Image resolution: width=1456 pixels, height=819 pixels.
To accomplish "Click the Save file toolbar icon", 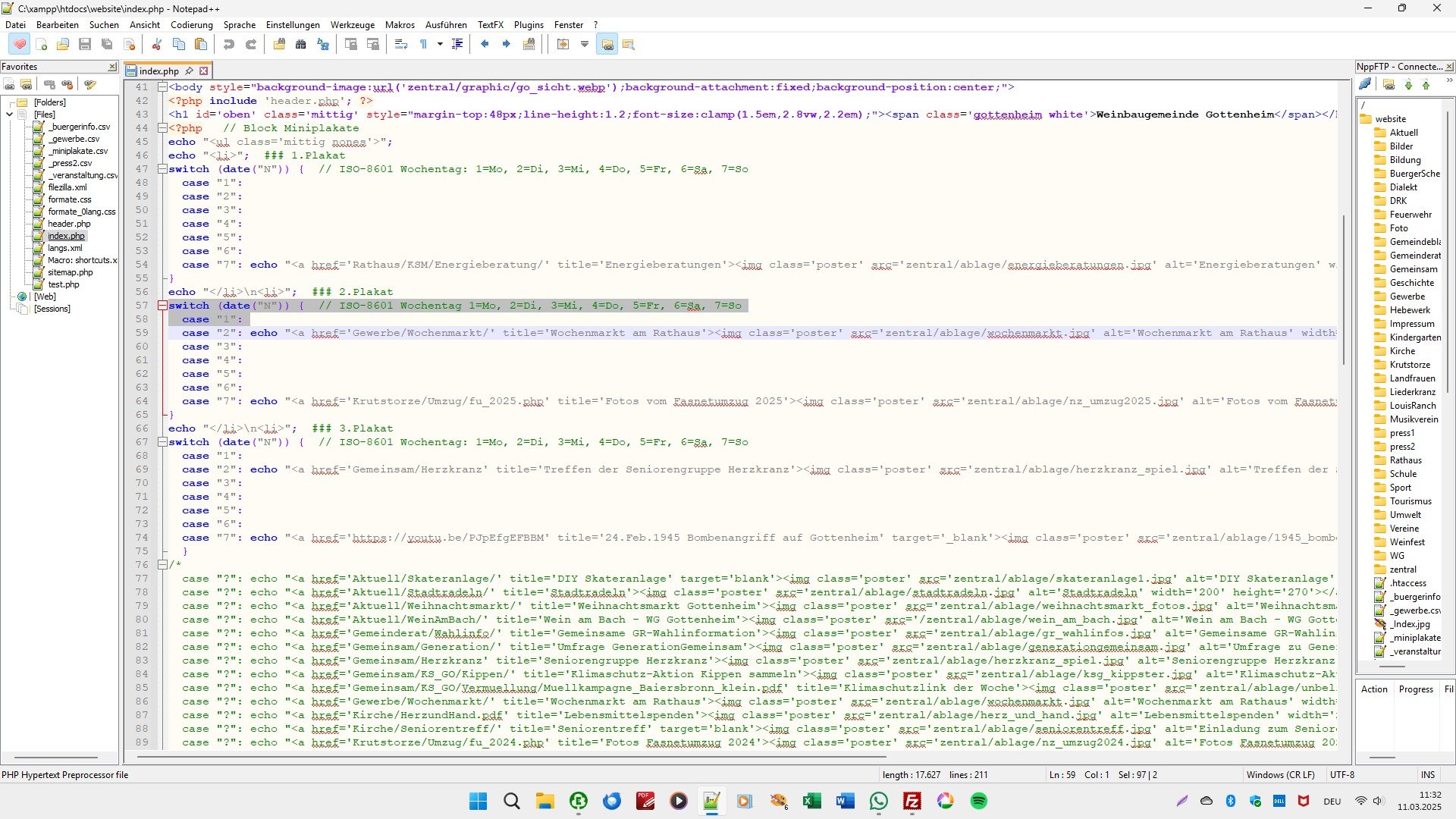I will tap(85, 45).
